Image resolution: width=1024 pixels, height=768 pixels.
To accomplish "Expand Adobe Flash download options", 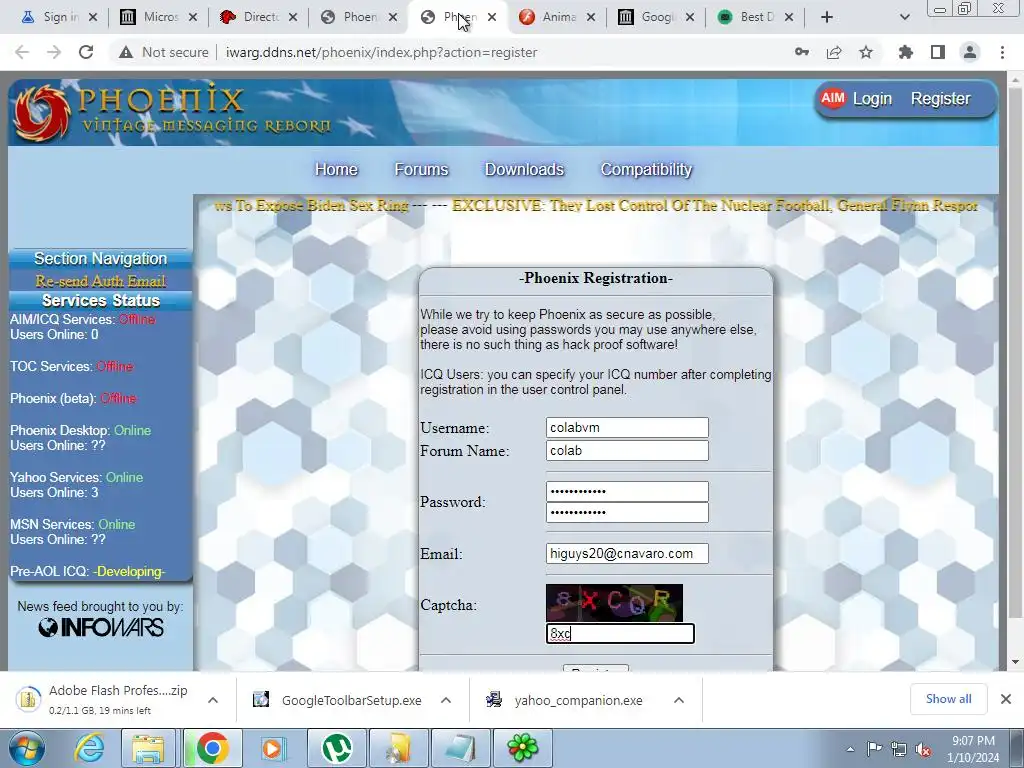I will click(213, 700).
